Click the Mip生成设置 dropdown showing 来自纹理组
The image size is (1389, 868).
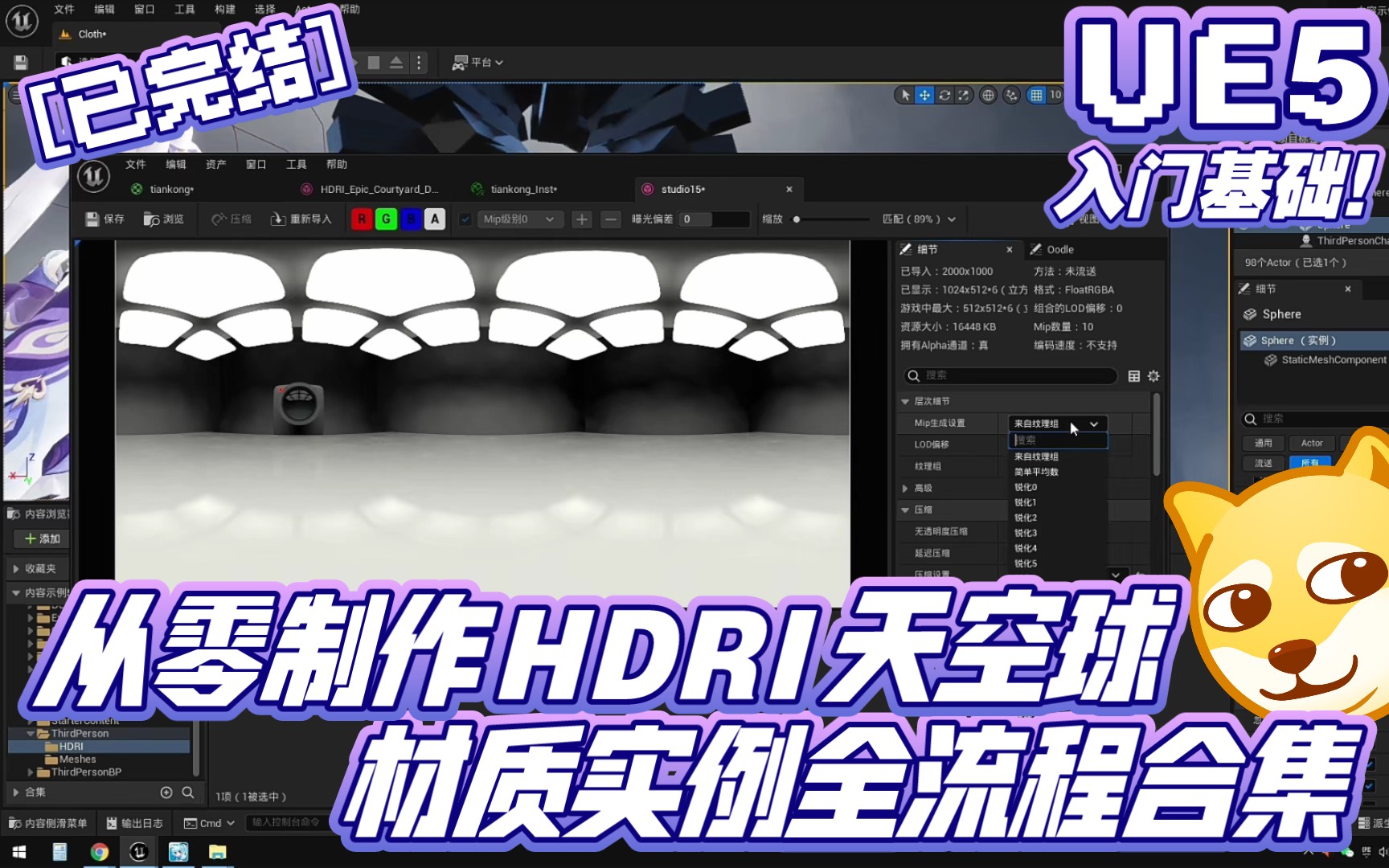[x=1058, y=424]
